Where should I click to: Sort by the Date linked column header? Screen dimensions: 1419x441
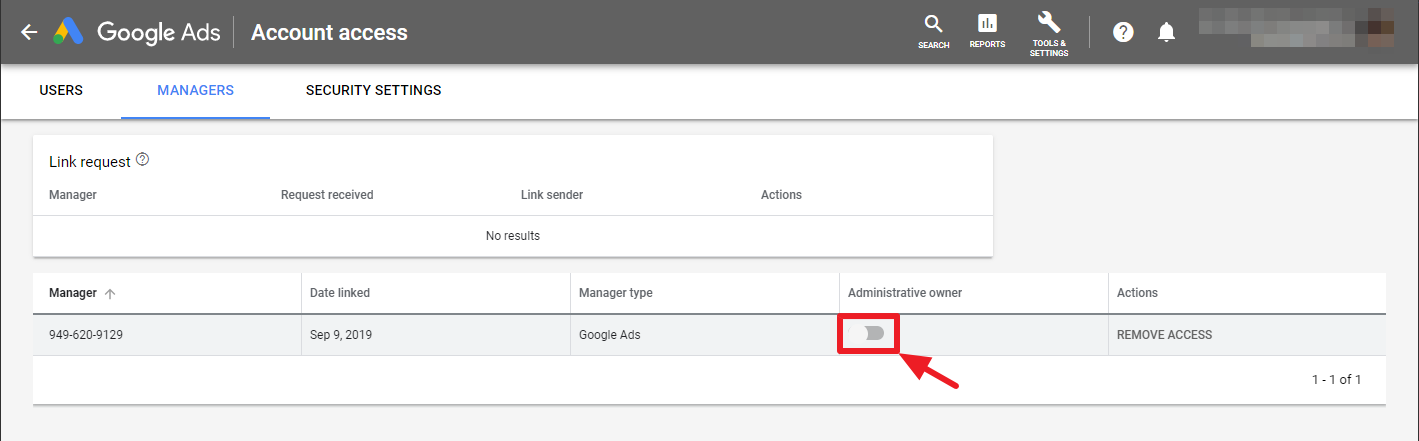coord(340,293)
